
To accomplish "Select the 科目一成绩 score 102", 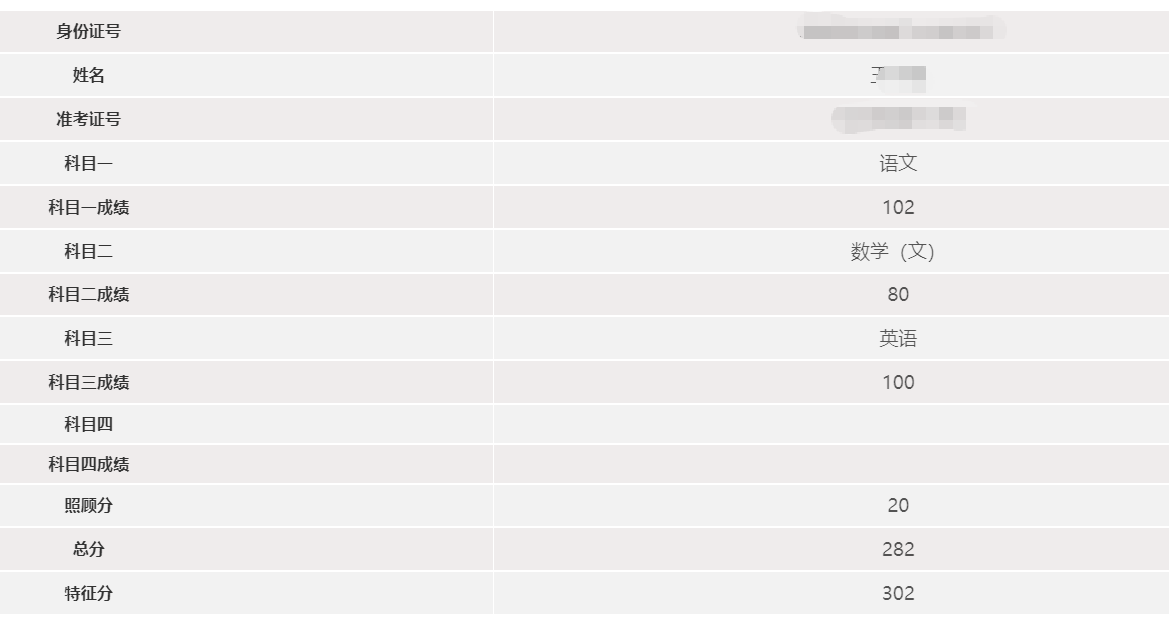I will pos(898,208).
